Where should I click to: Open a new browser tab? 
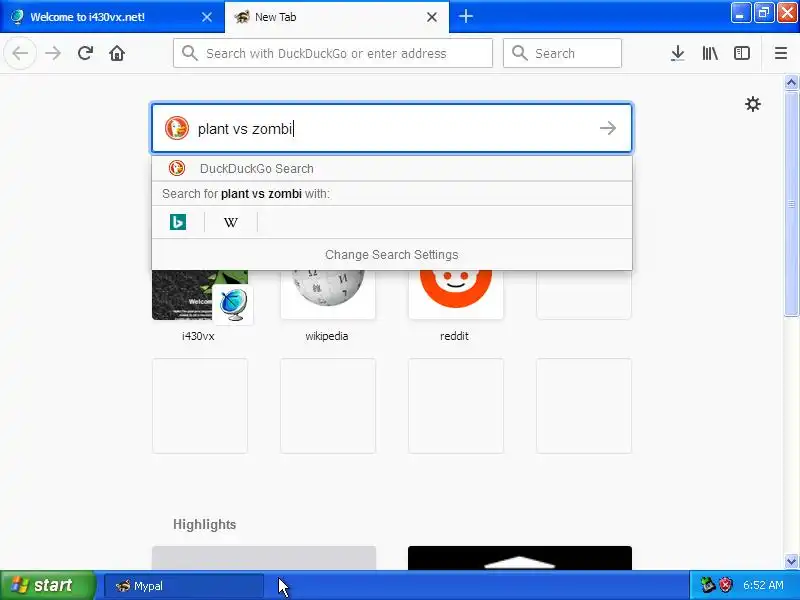click(465, 16)
